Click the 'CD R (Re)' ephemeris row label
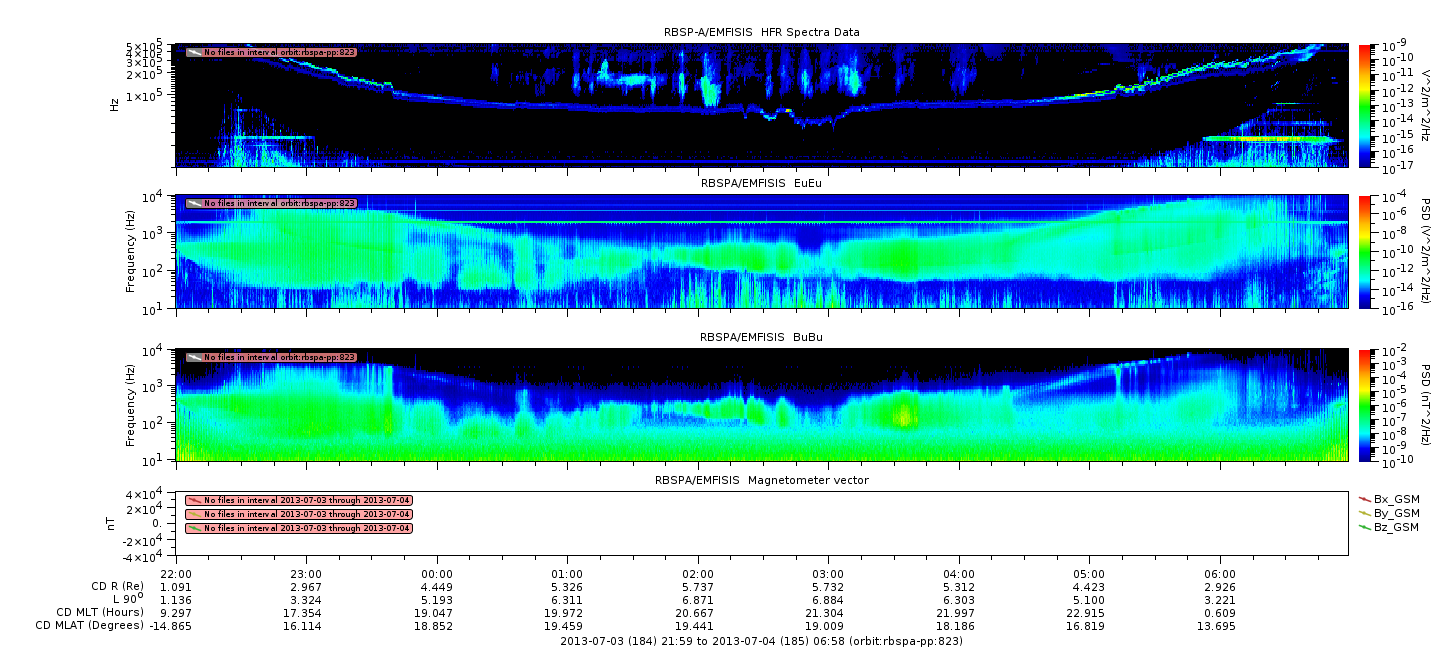The image size is (1447, 658). point(110,587)
